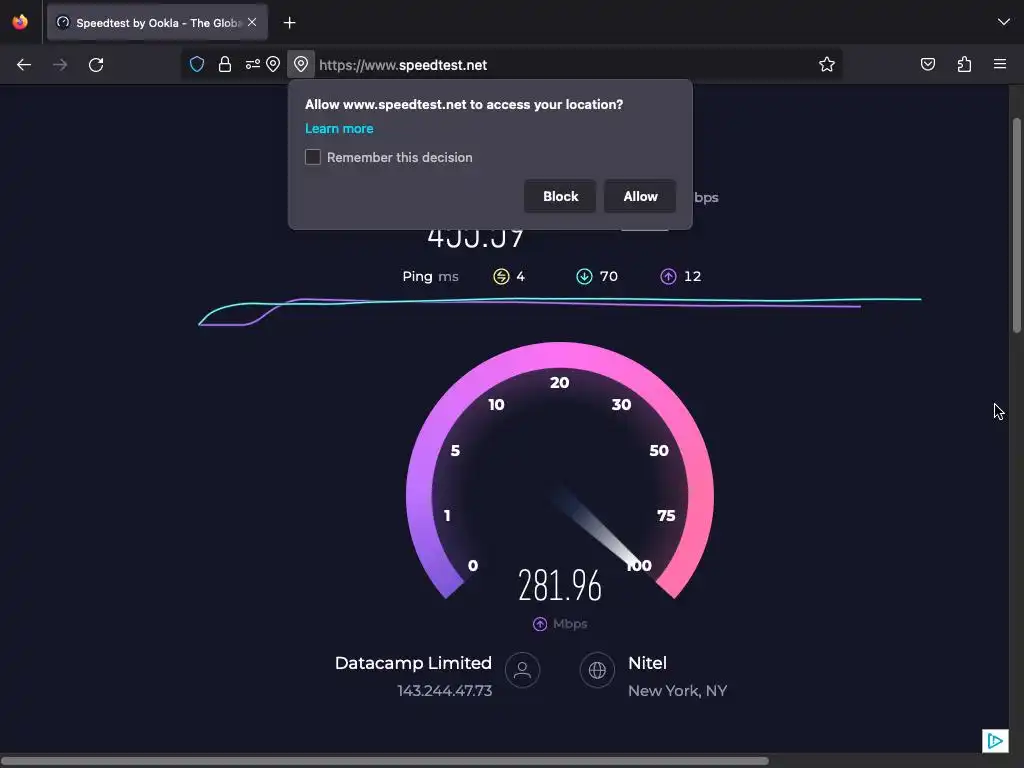Viewport: 1024px width, 768px height.
Task: Open the list all tabs chevron
Action: pos(1004,22)
